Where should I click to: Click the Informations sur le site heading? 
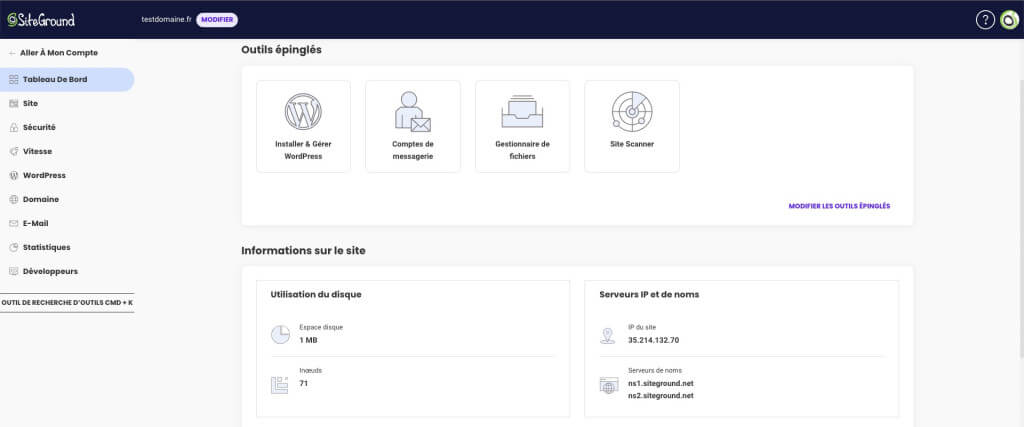(303, 251)
